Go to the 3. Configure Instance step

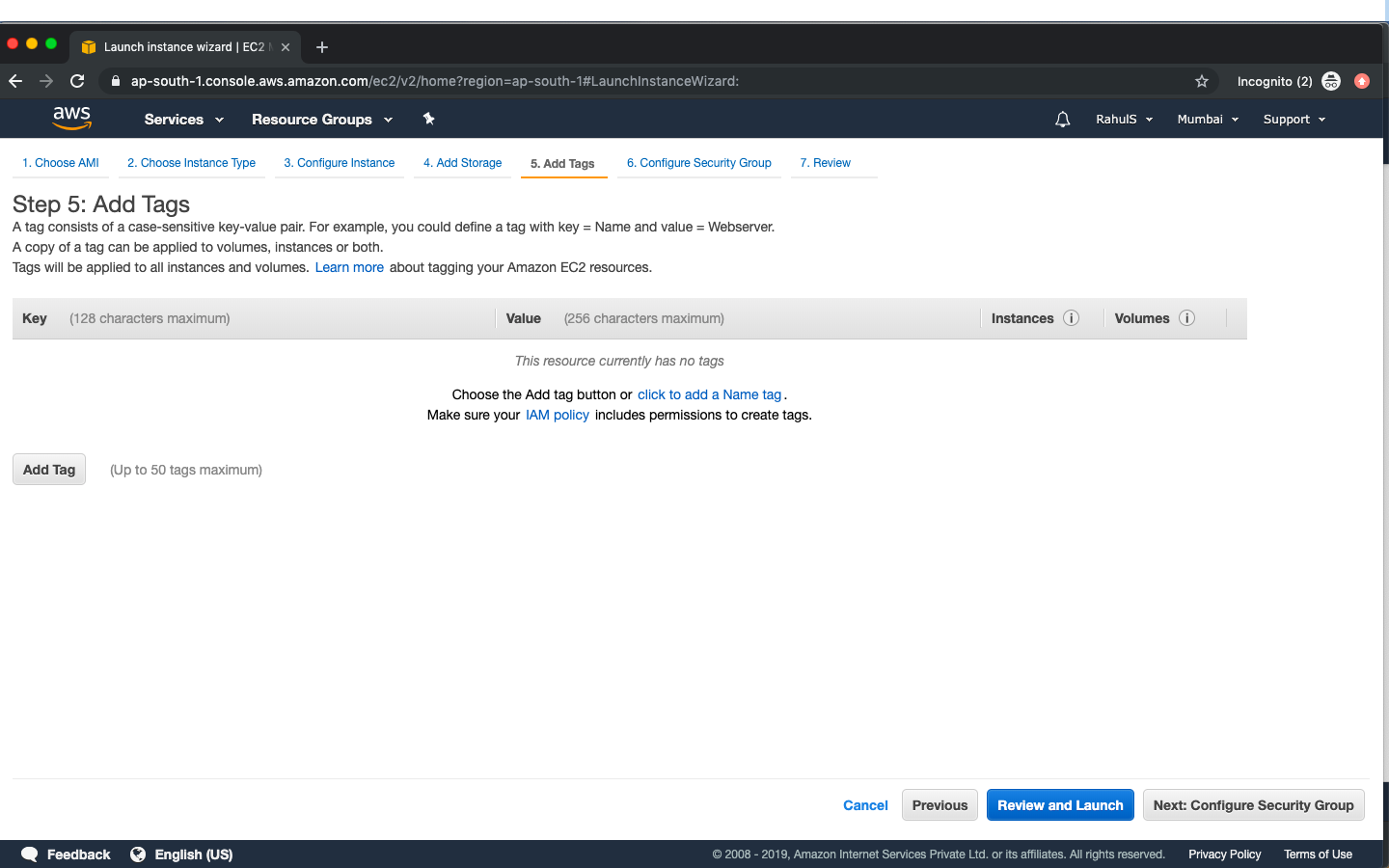(x=339, y=162)
